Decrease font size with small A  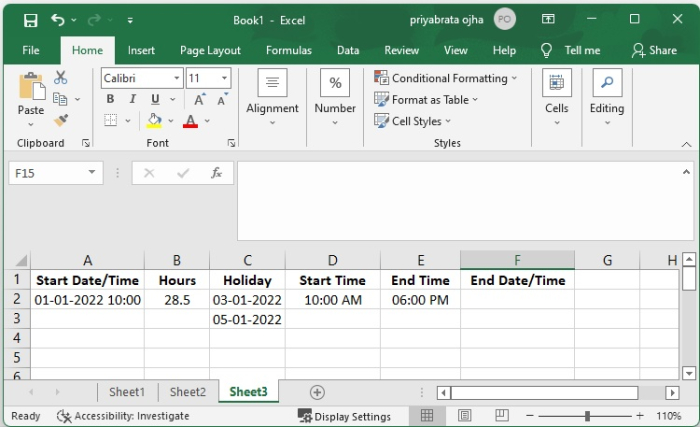point(222,99)
